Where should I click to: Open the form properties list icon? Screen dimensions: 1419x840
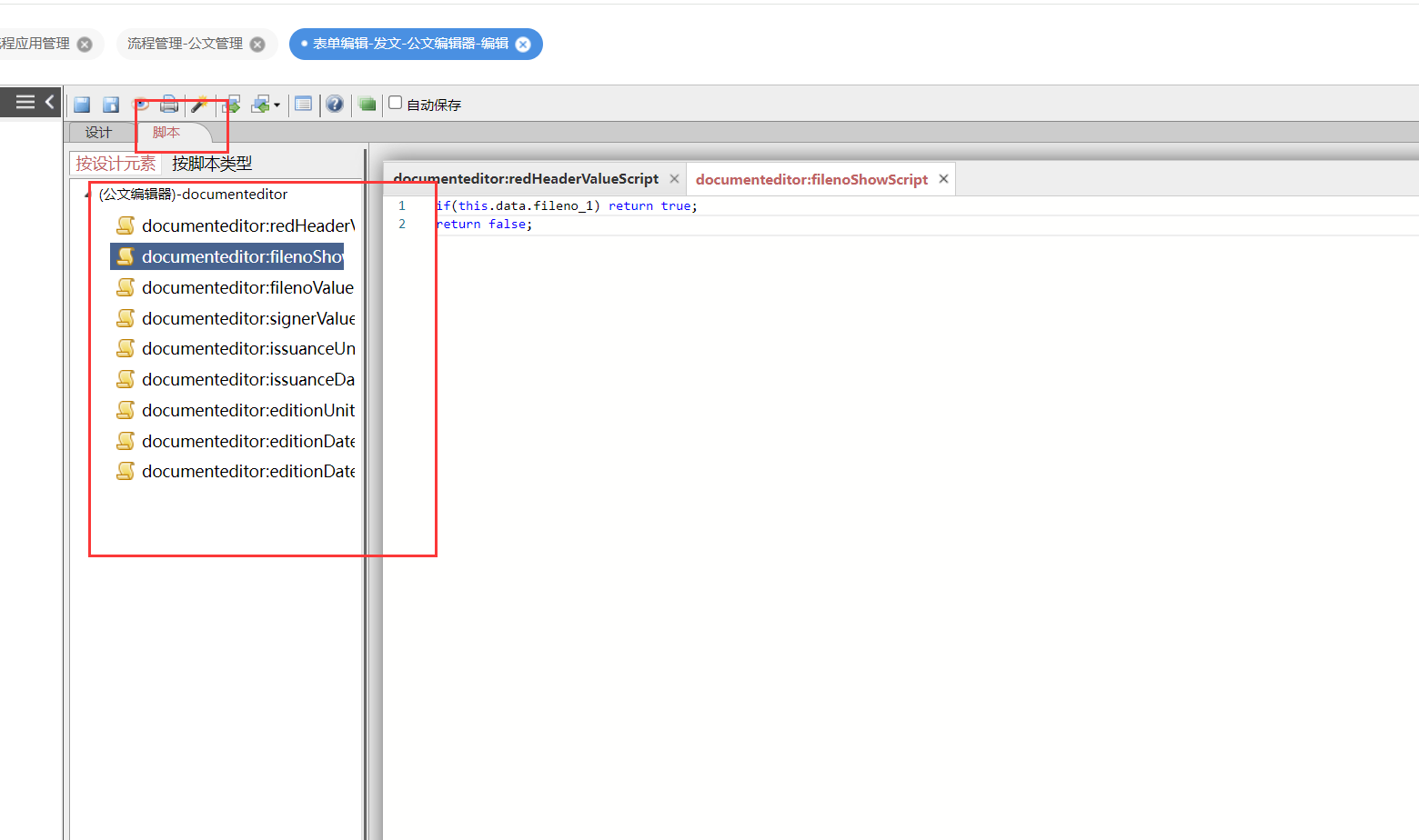click(304, 105)
